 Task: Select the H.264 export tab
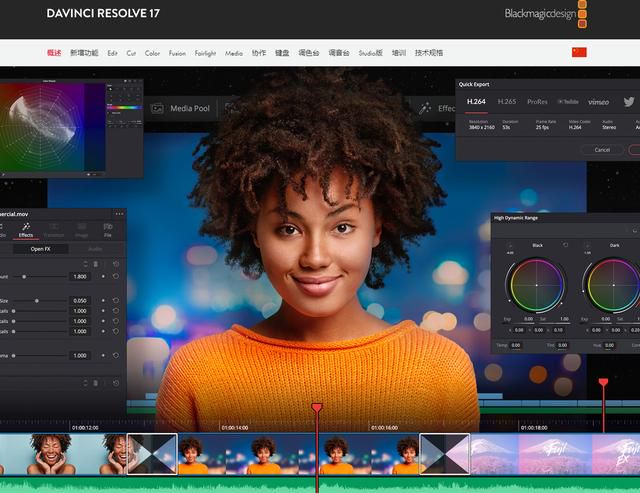pyautogui.click(x=476, y=102)
